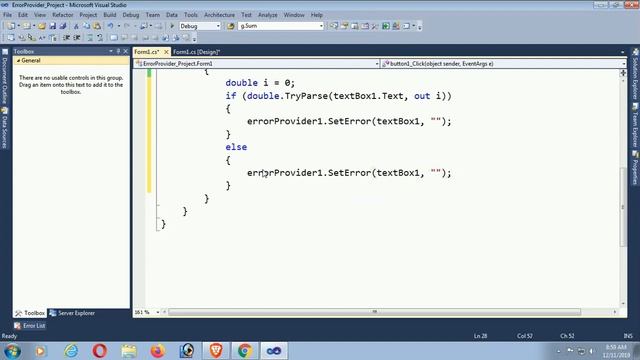Click the editor split window handle
The width and height of the screenshot is (640, 360).
coord(623,73)
